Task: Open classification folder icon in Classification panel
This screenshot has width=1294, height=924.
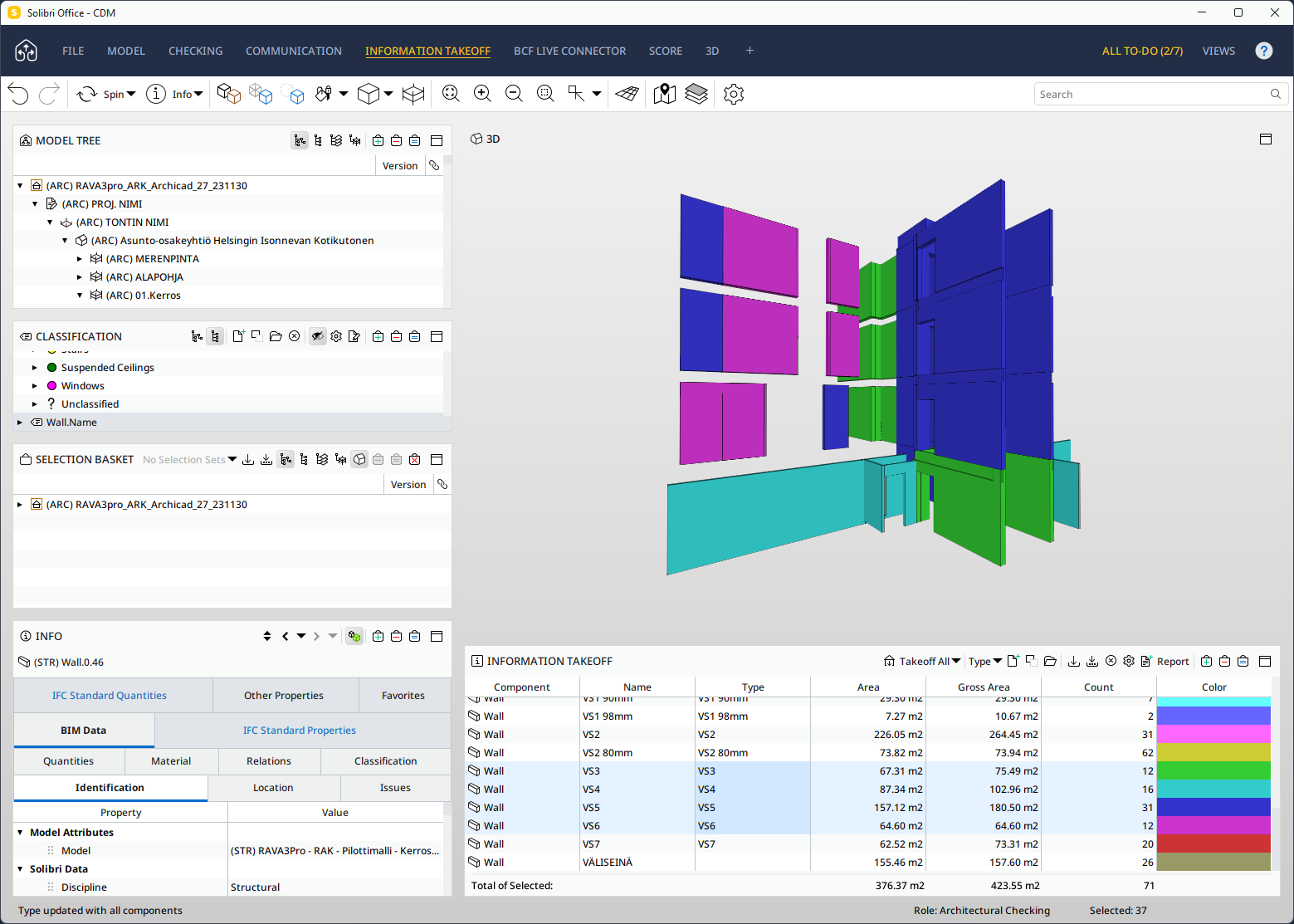Action: (276, 336)
